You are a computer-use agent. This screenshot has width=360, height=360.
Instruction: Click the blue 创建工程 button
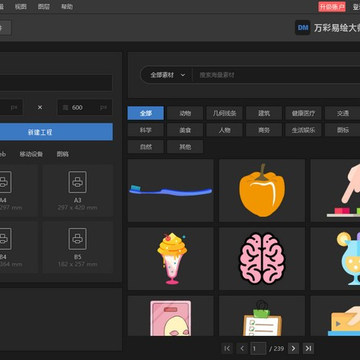(56, 132)
